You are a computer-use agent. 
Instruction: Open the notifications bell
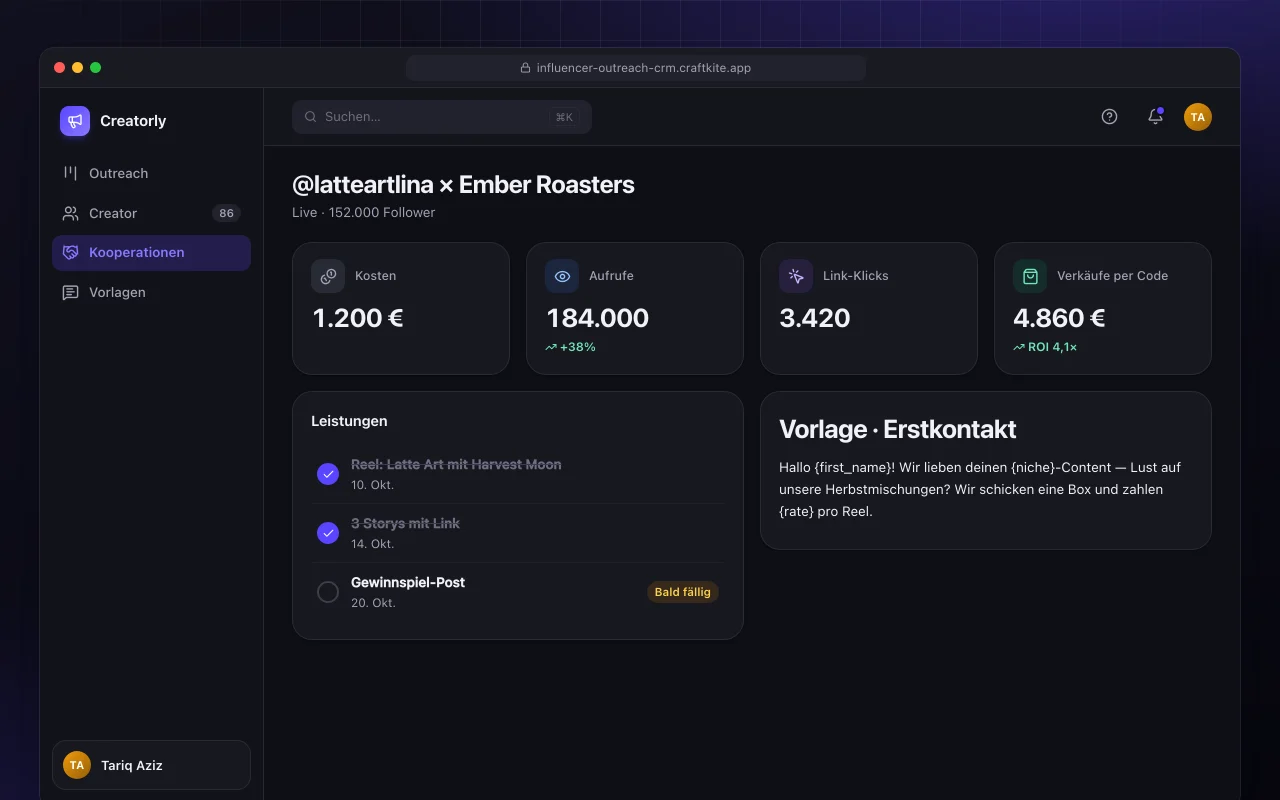1155,117
